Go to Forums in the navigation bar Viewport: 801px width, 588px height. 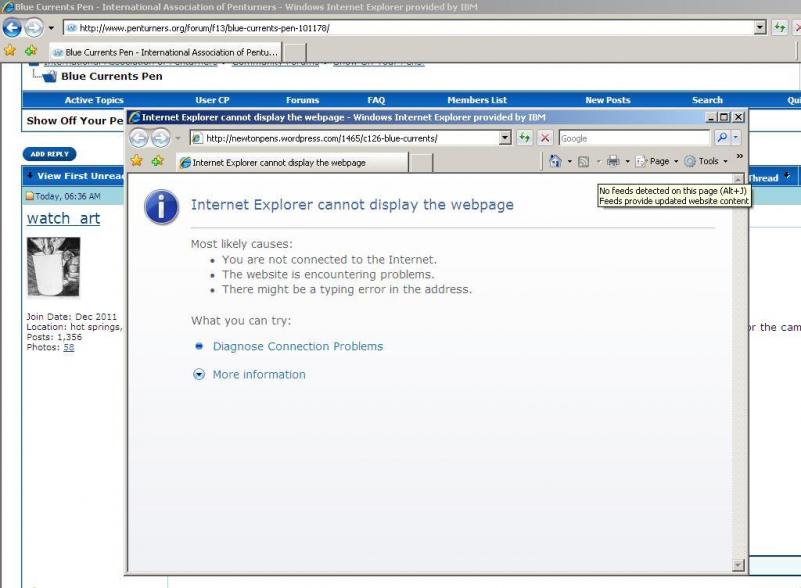pyautogui.click(x=302, y=100)
